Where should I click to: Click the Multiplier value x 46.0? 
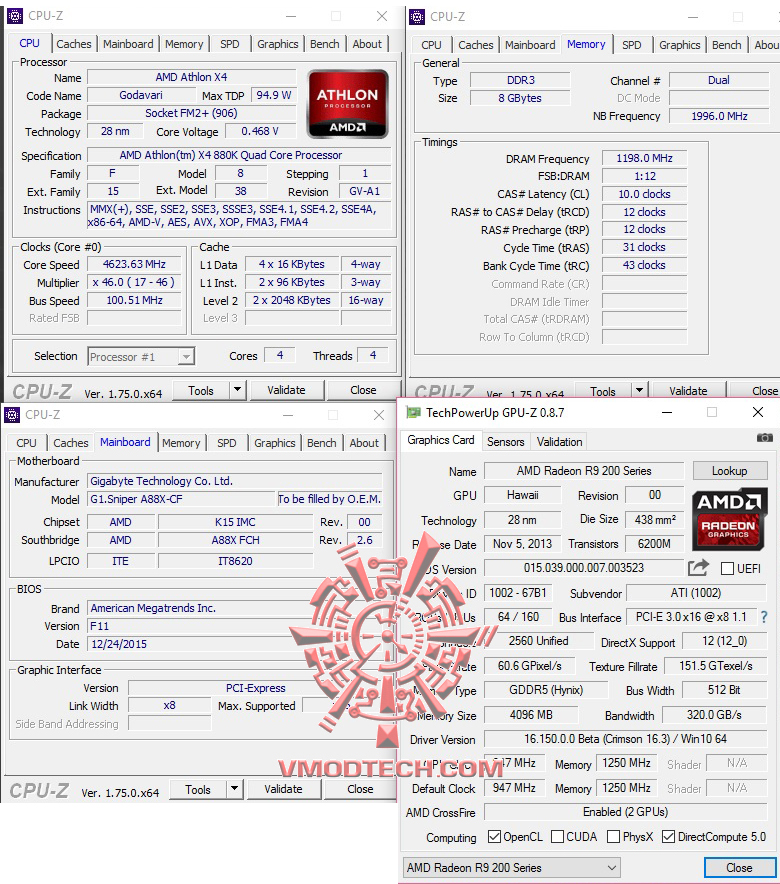[x=134, y=282]
